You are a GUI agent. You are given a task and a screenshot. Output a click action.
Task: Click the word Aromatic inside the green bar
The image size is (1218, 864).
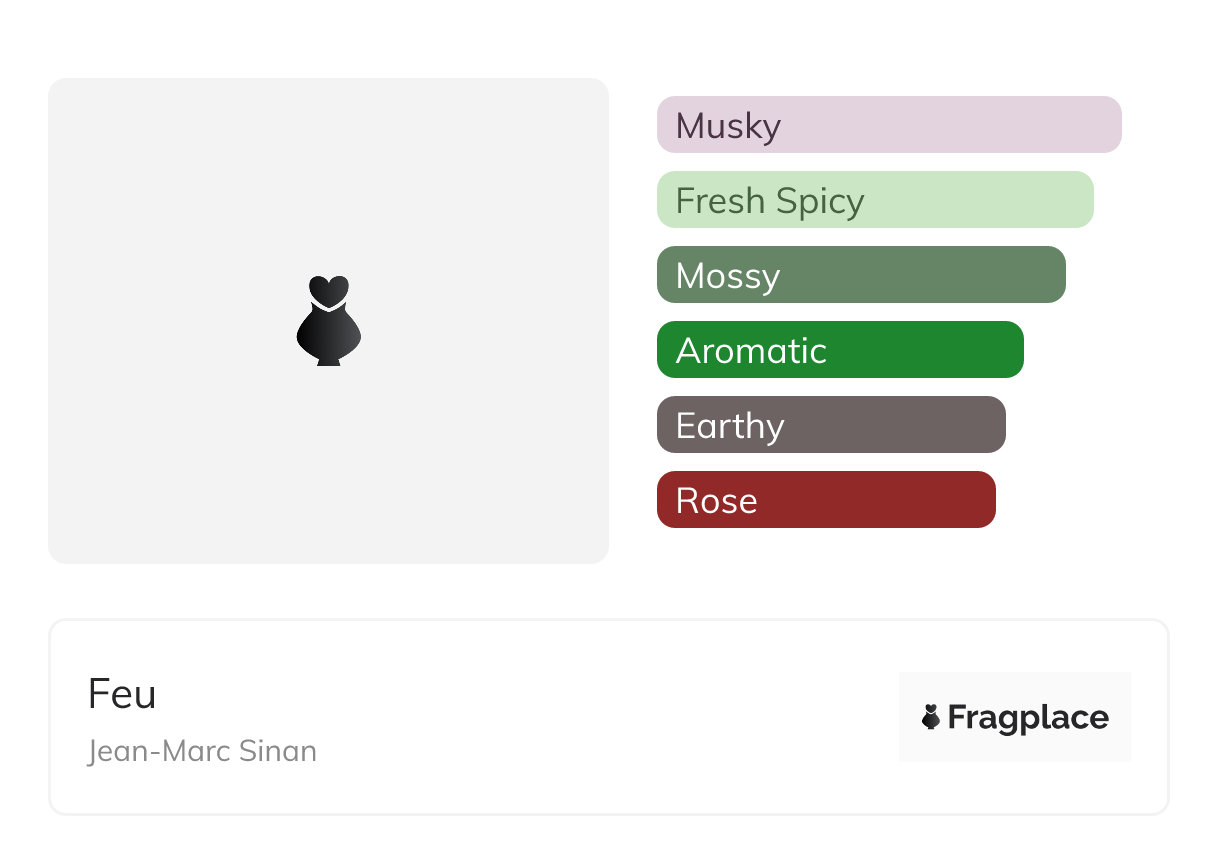click(751, 350)
